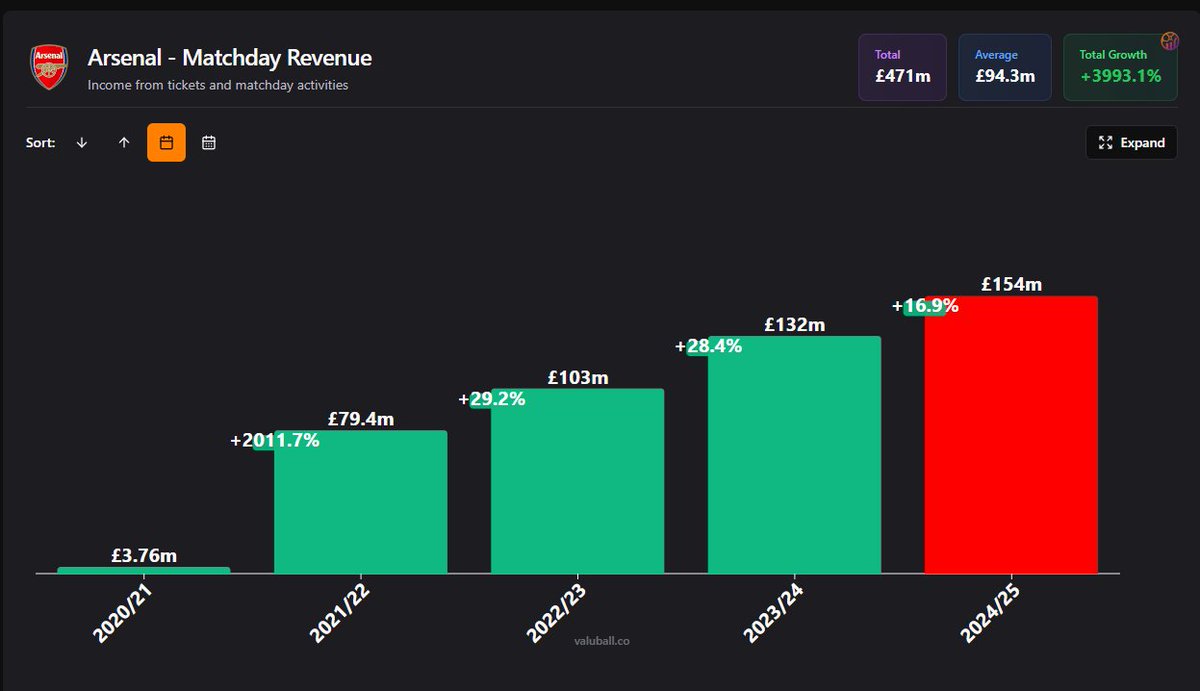Click the 'Income from tickets' subtitle
Image resolution: width=1200 pixels, height=691 pixels.
click(218, 86)
